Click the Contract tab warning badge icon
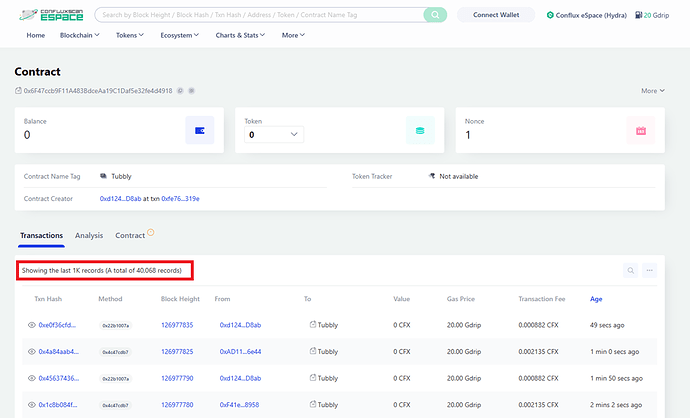Screen dimensions: 690x418 point(150,232)
